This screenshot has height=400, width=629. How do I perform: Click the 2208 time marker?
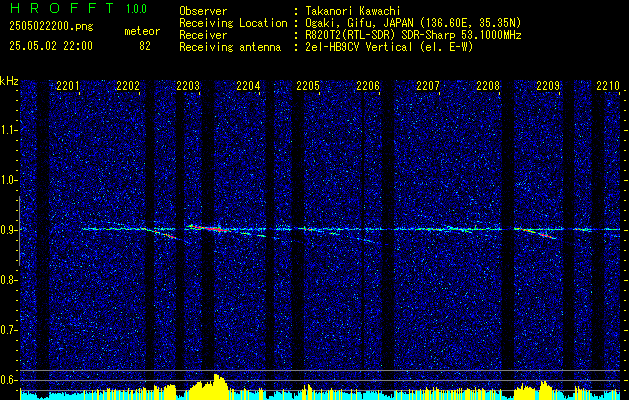point(488,85)
